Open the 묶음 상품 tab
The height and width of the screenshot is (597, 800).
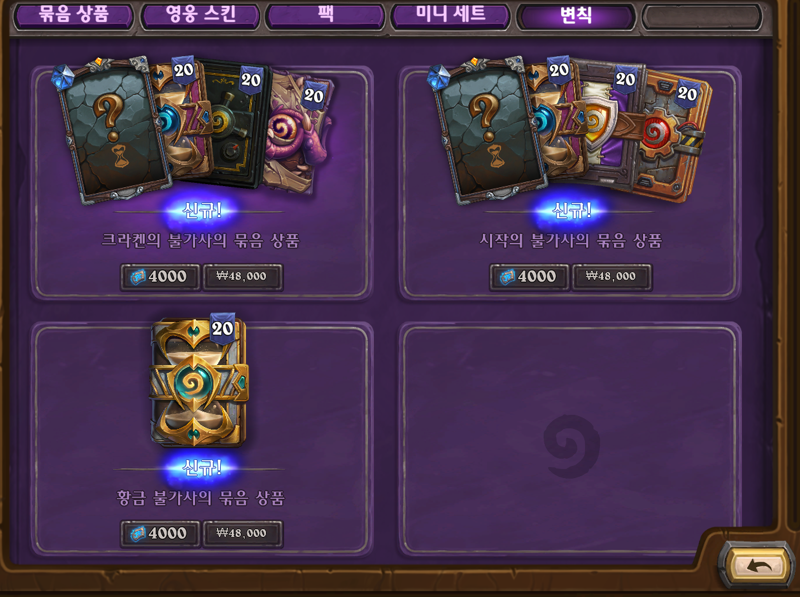coord(73,15)
